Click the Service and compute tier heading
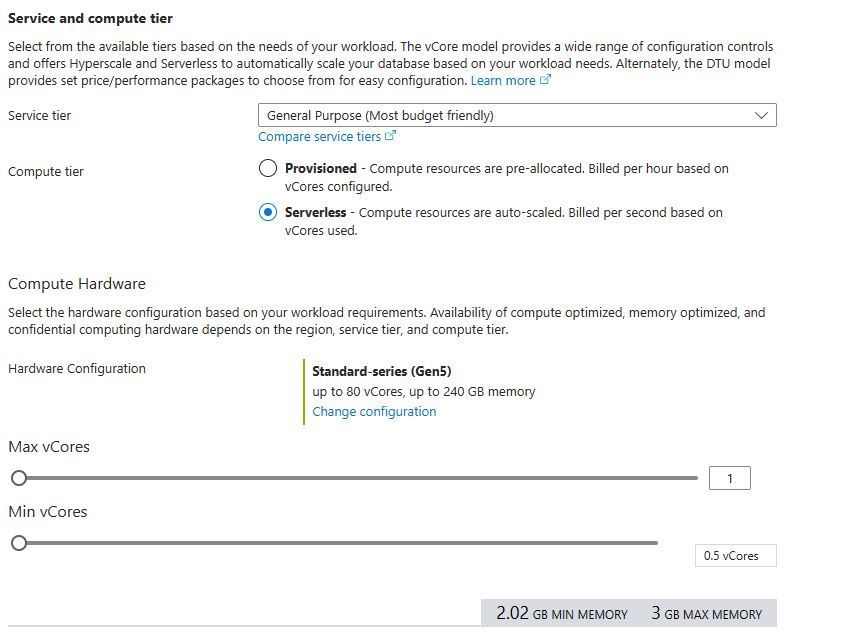844x630 pixels. [x=90, y=19]
